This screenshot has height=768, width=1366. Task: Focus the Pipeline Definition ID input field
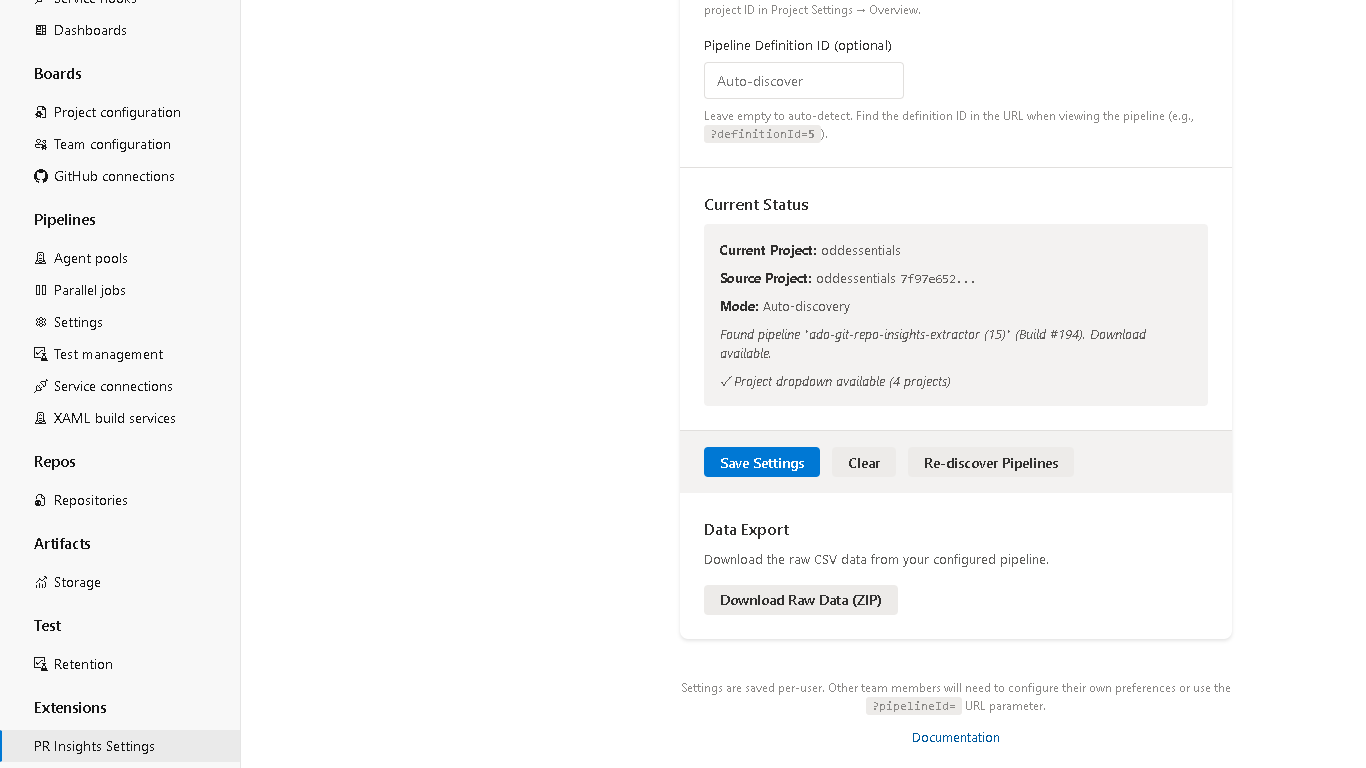[x=804, y=81]
